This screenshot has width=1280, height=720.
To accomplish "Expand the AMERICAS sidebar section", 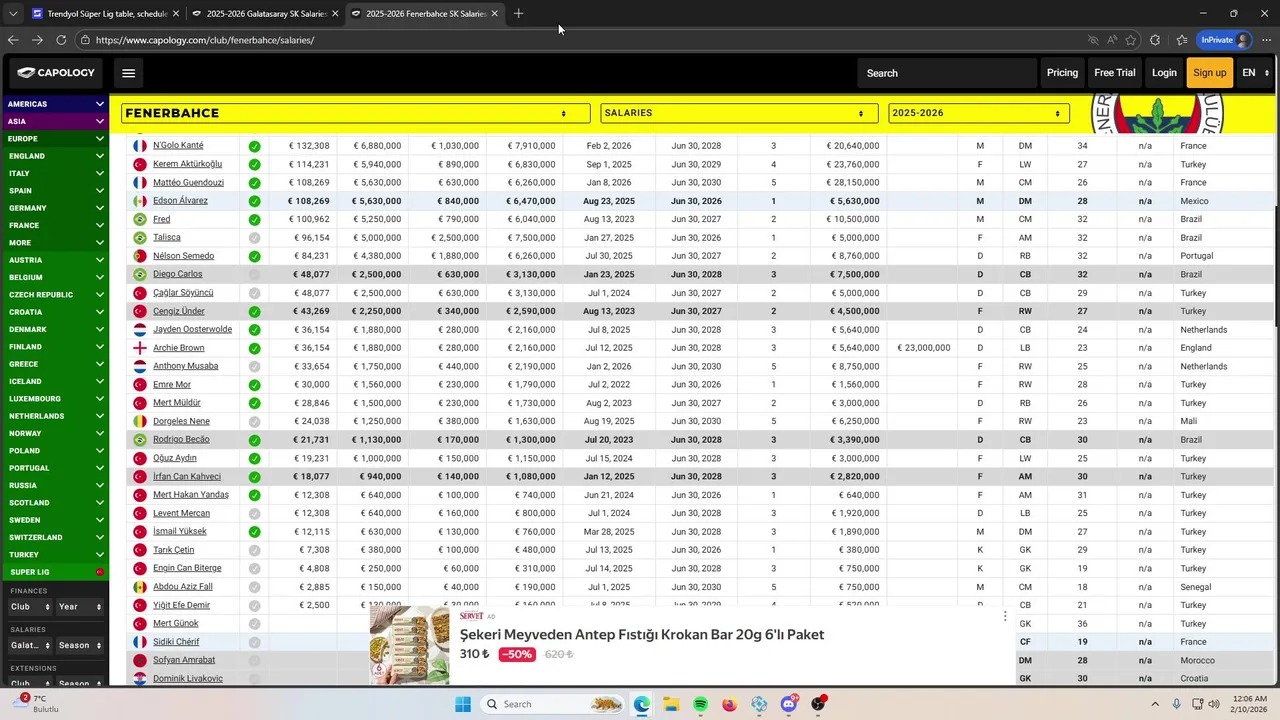I will tap(55, 104).
